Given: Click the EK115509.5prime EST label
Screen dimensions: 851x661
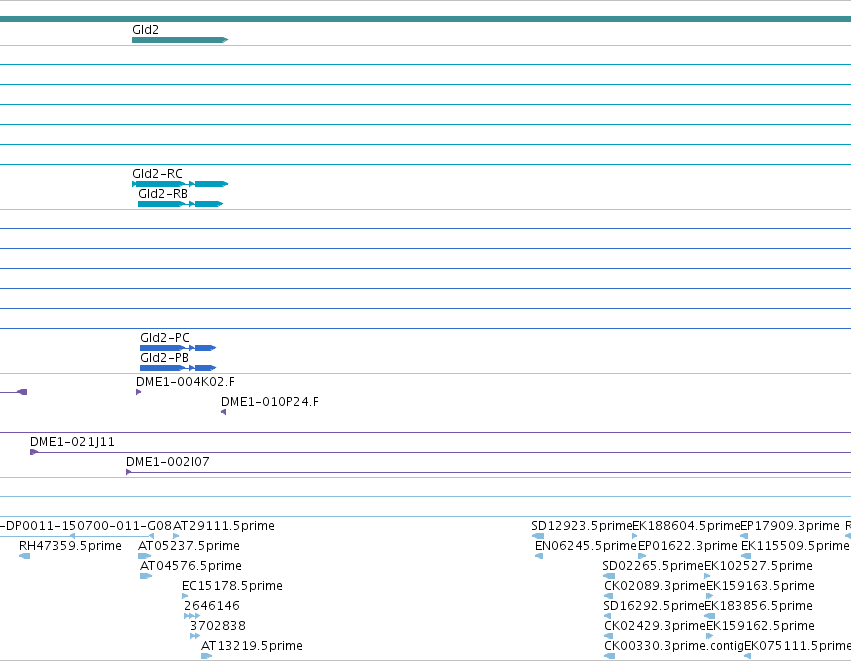Looking at the screenshot, I should pos(795,546).
